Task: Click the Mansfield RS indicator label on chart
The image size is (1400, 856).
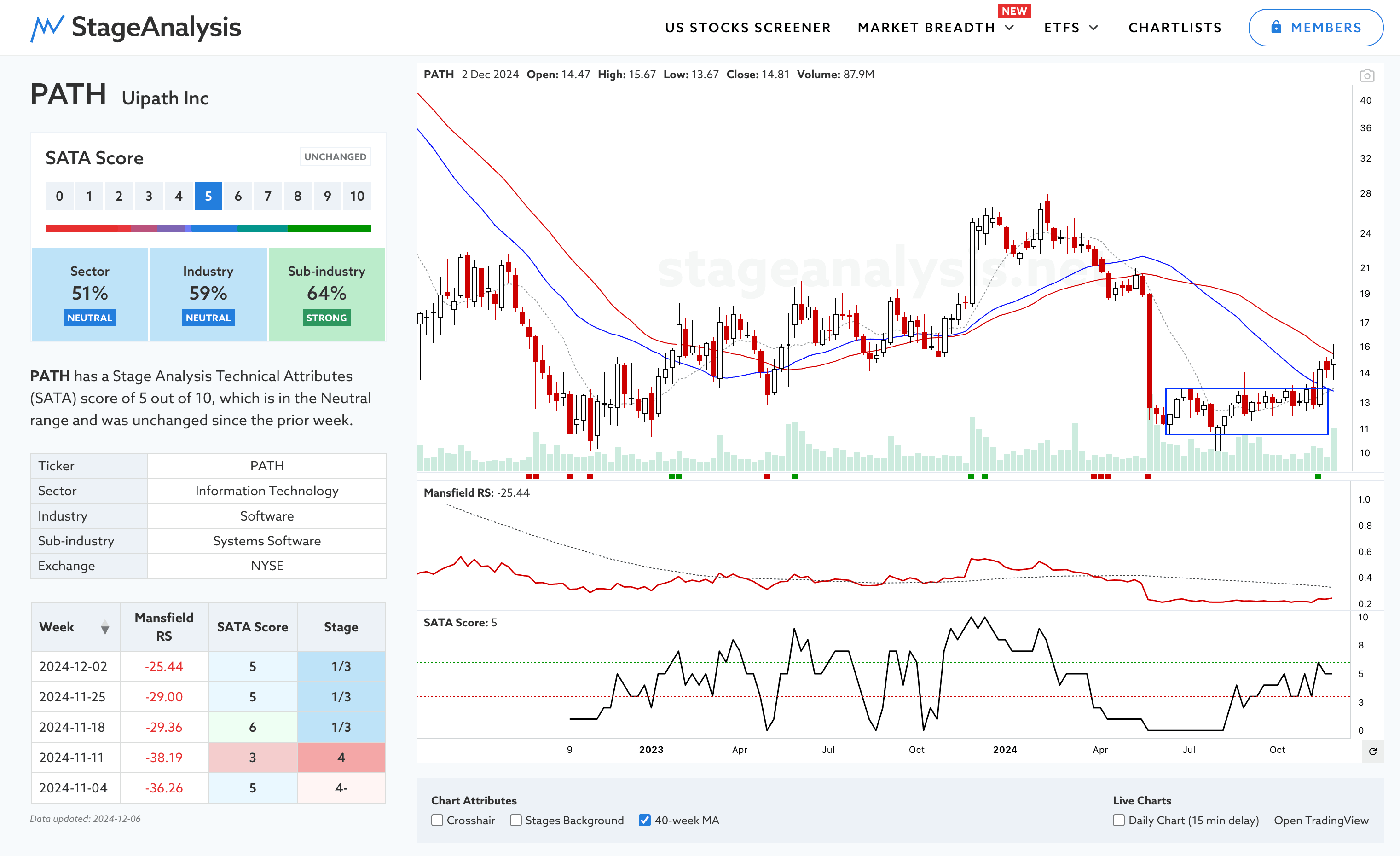Action: tap(476, 493)
